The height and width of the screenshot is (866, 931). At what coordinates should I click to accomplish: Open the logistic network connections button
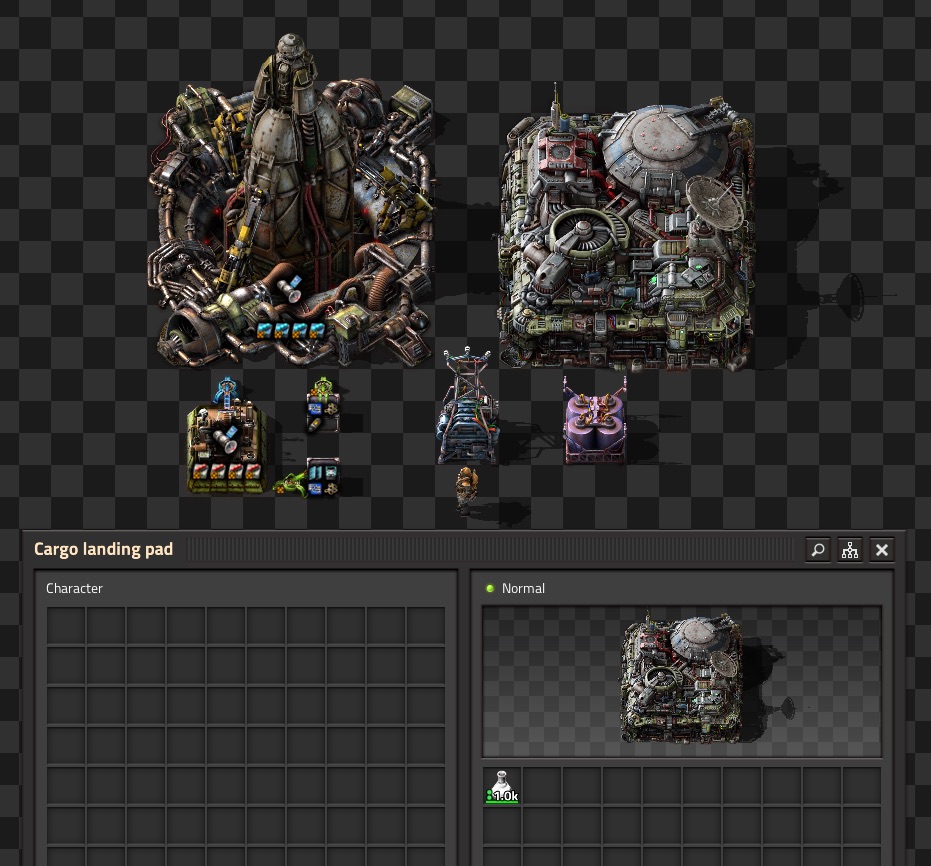click(x=850, y=550)
